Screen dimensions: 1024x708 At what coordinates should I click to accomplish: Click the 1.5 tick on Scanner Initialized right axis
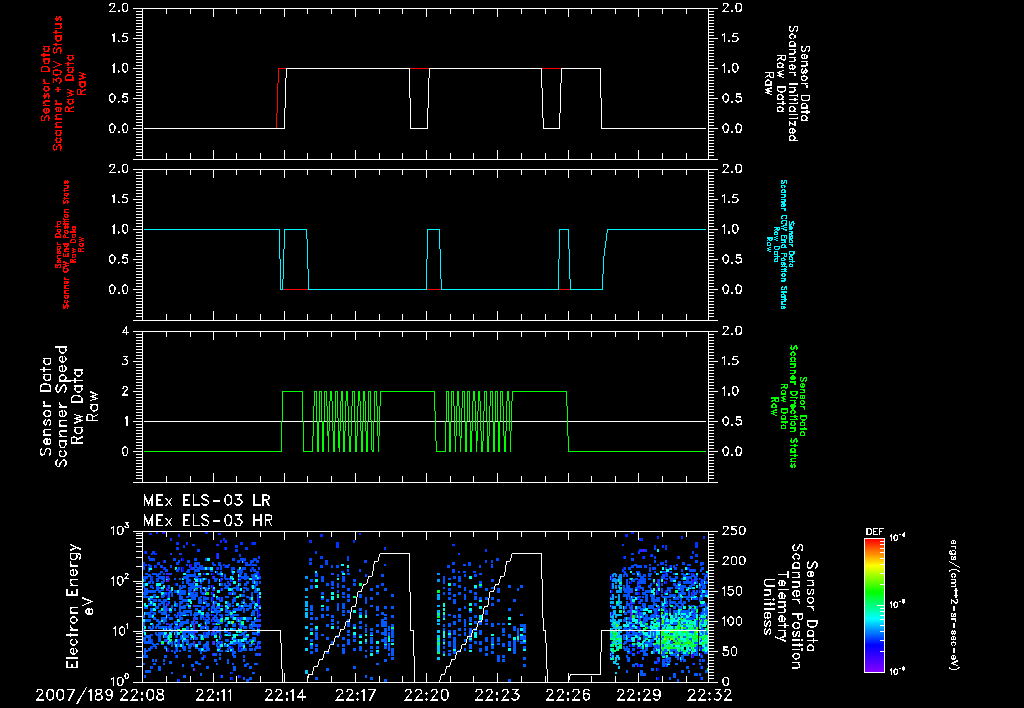tap(732, 38)
